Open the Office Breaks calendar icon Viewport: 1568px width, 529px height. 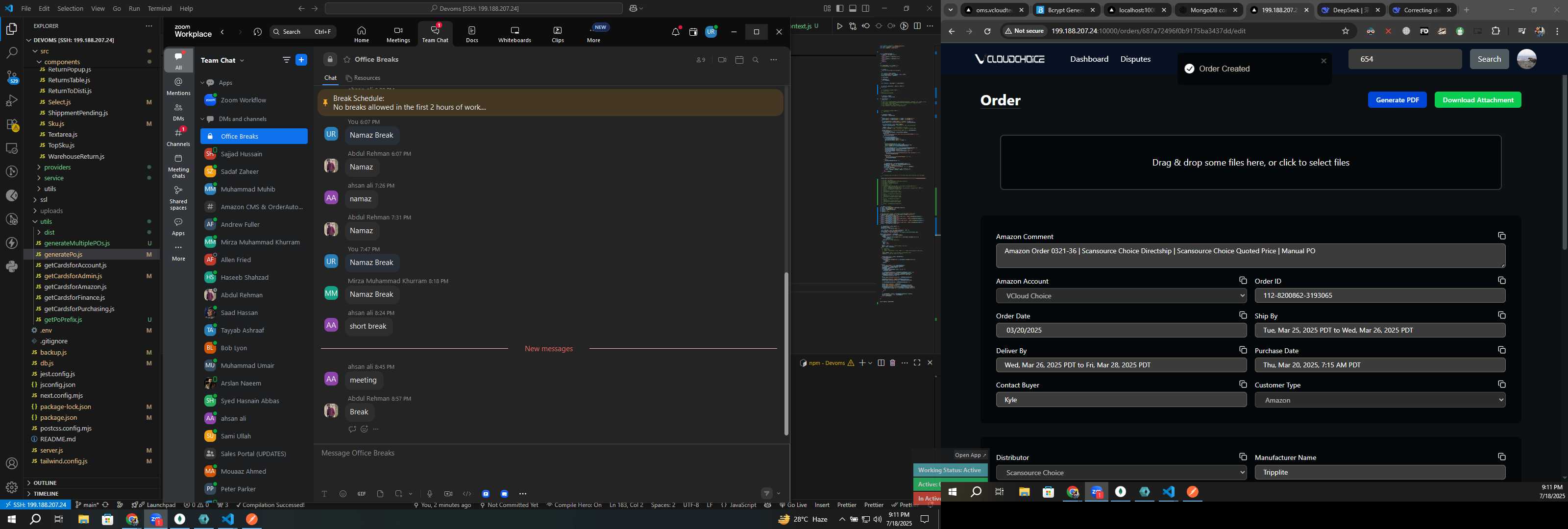[739, 60]
